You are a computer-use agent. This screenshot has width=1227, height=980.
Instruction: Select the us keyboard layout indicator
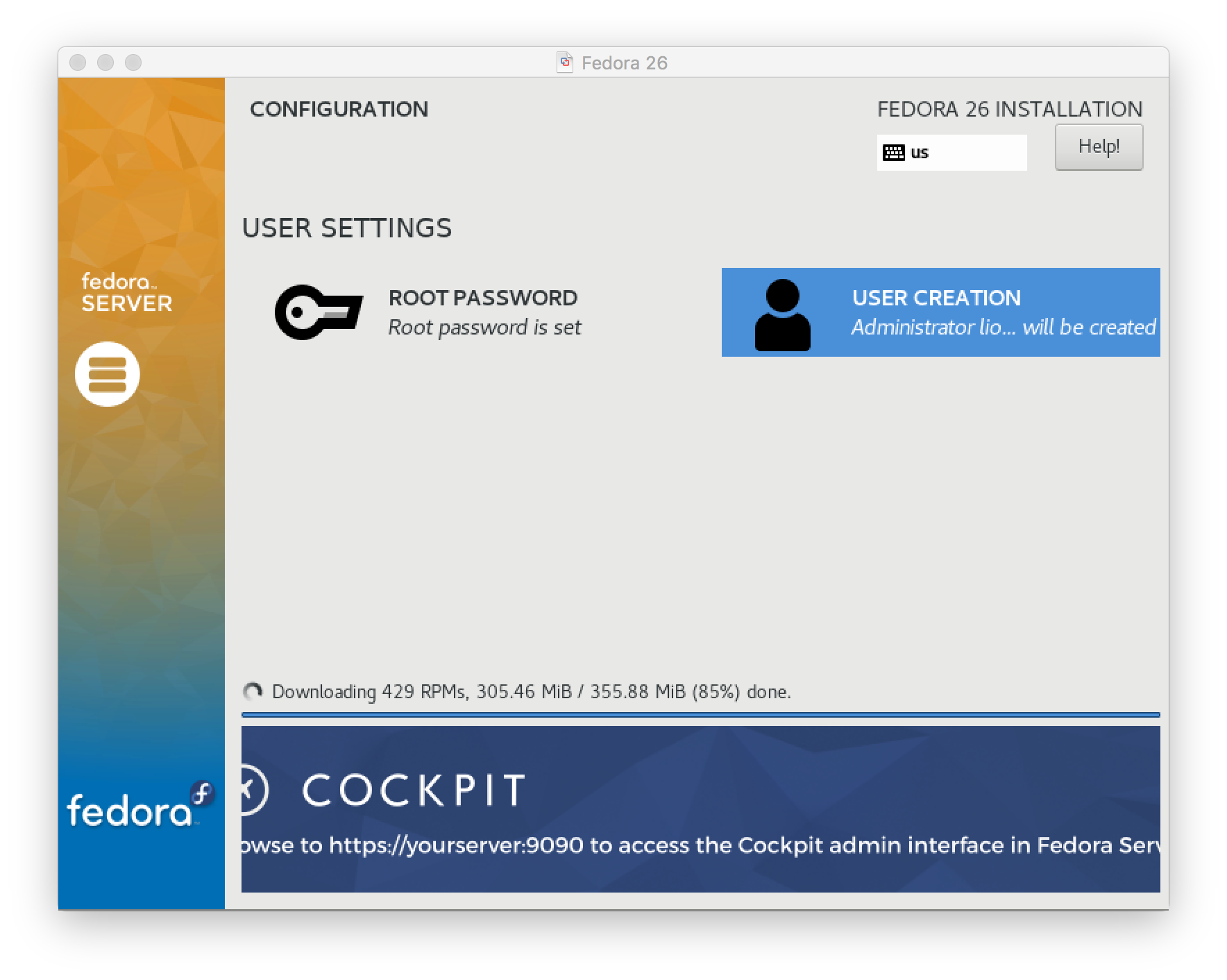(951, 153)
